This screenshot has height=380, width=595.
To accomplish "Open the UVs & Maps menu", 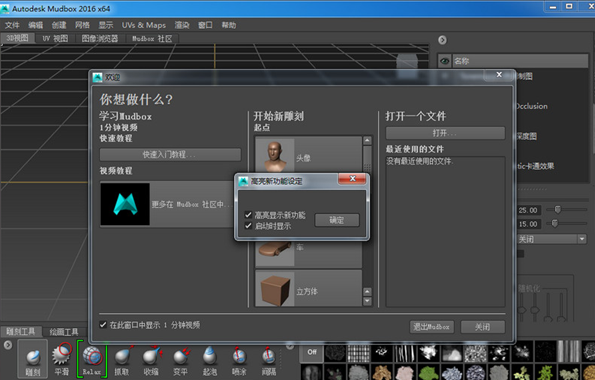I will point(143,25).
